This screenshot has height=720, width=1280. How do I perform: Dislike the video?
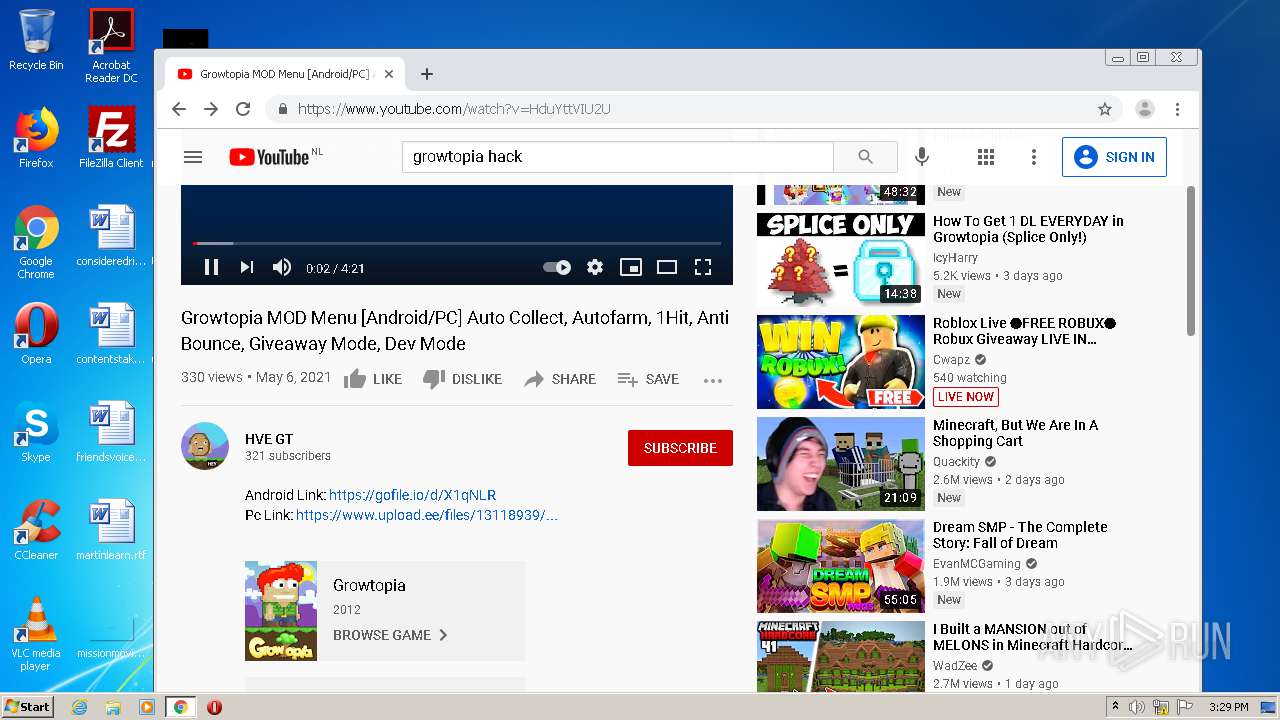coord(462,379)
